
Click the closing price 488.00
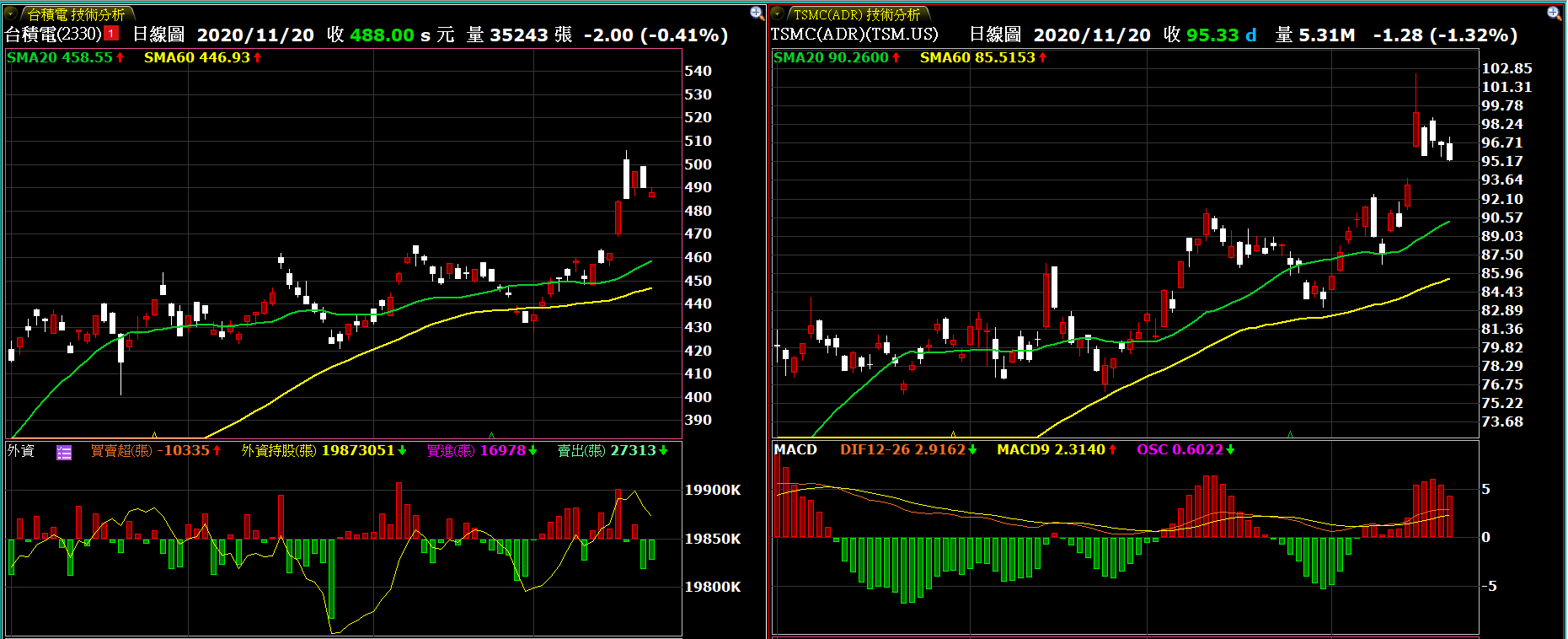pyautogui.click(x=382, y=35)
